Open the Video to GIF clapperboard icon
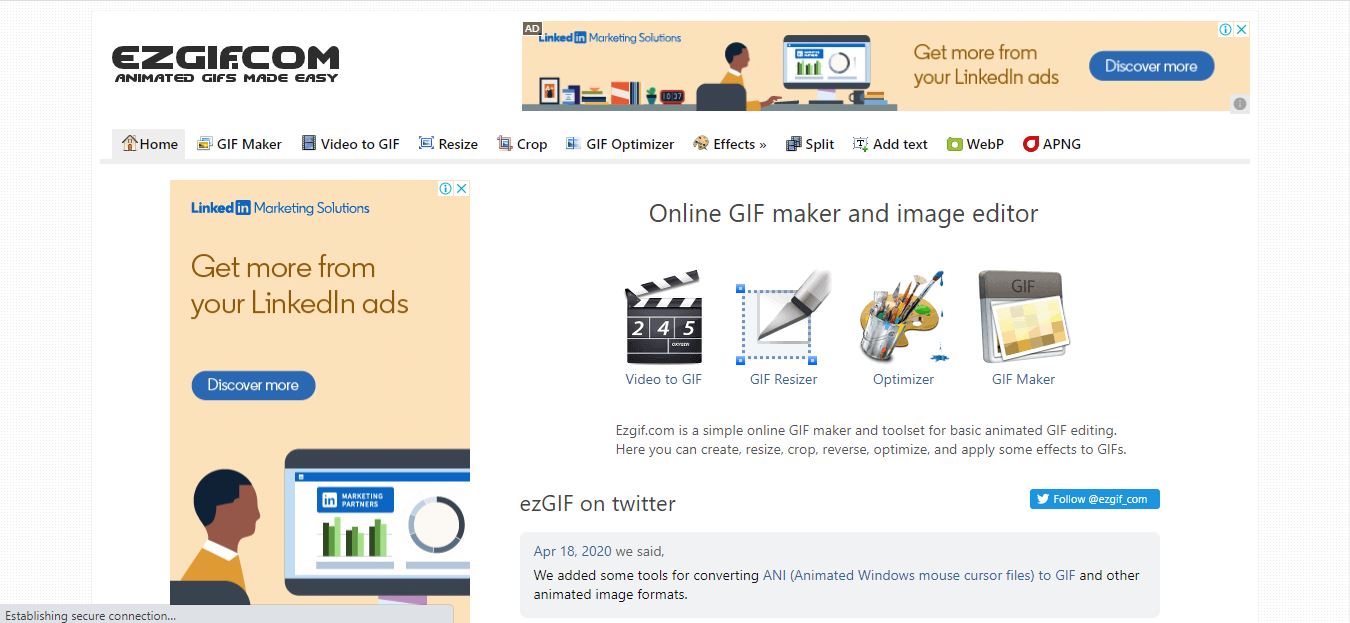The width and height of the screenshot is (1350, 623). (x=664, y=317)
